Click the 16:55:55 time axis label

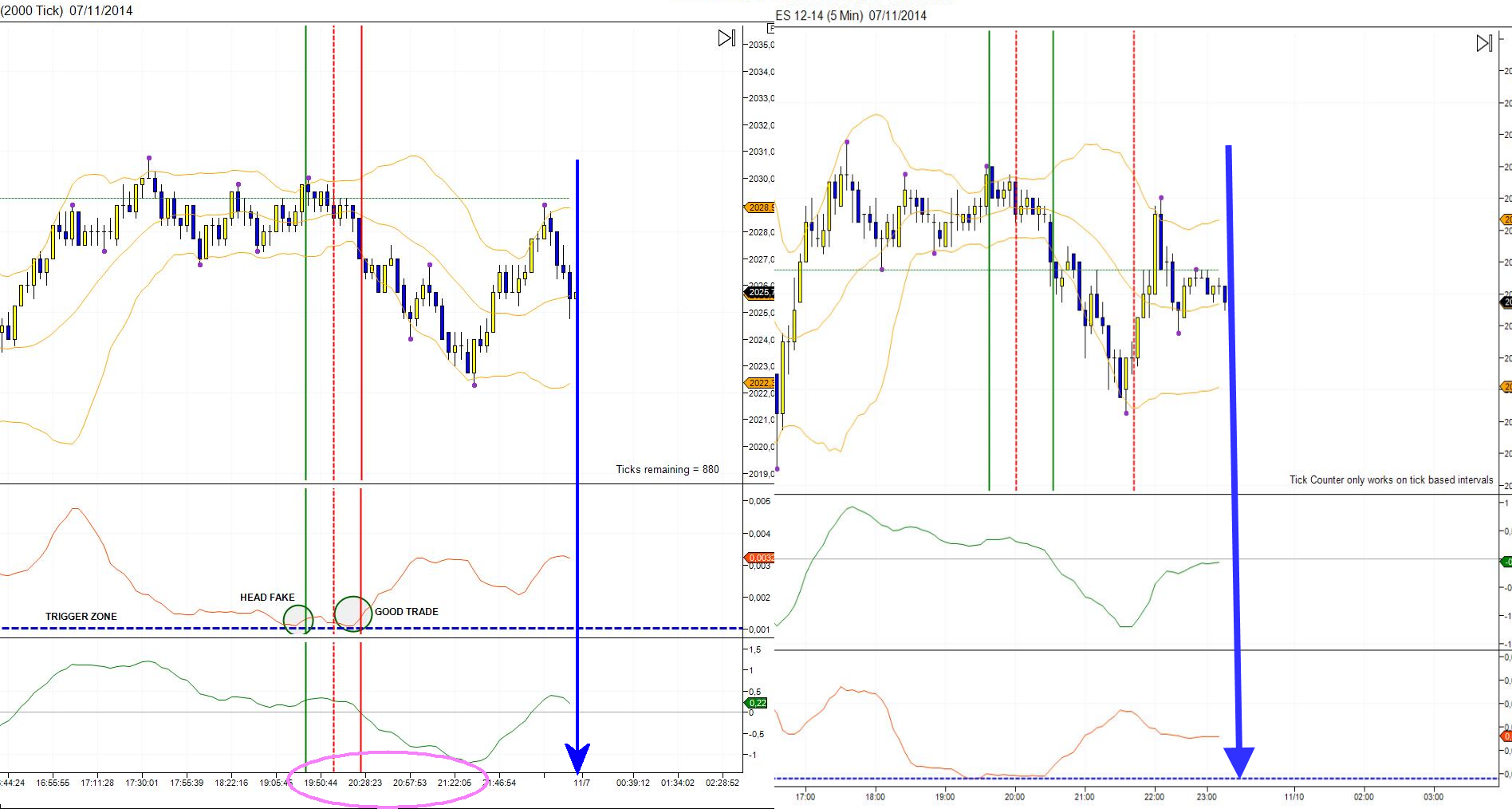53,783
